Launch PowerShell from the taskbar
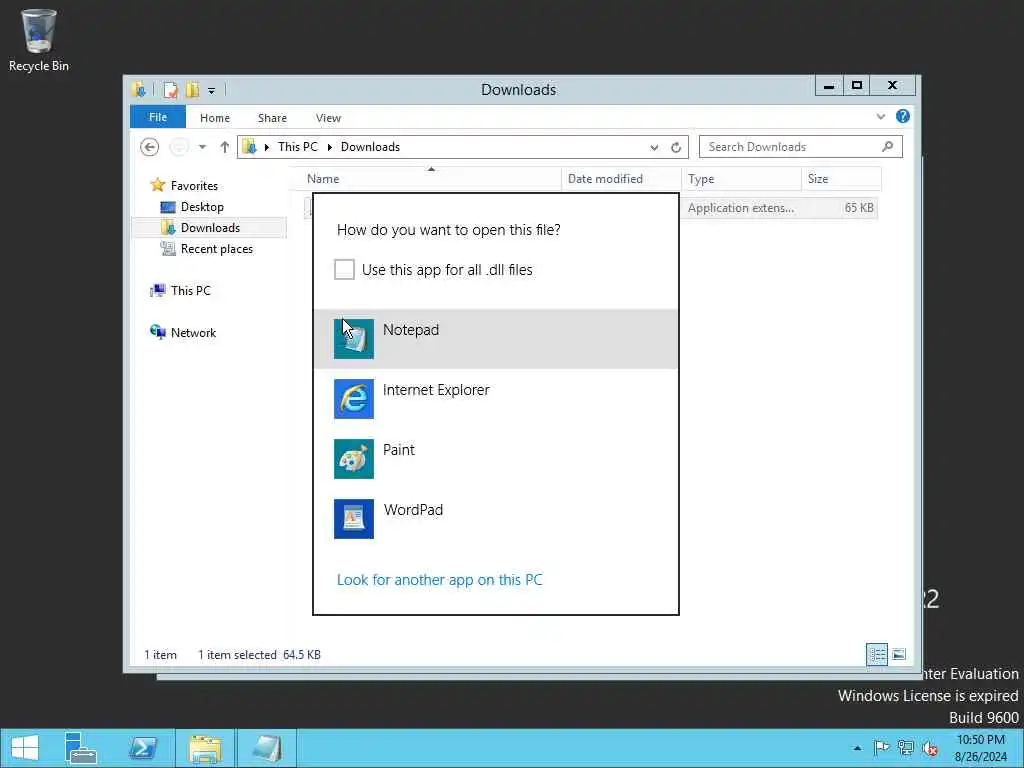The width and height of the screenshot is (1024, 768). tap(143, 748)
